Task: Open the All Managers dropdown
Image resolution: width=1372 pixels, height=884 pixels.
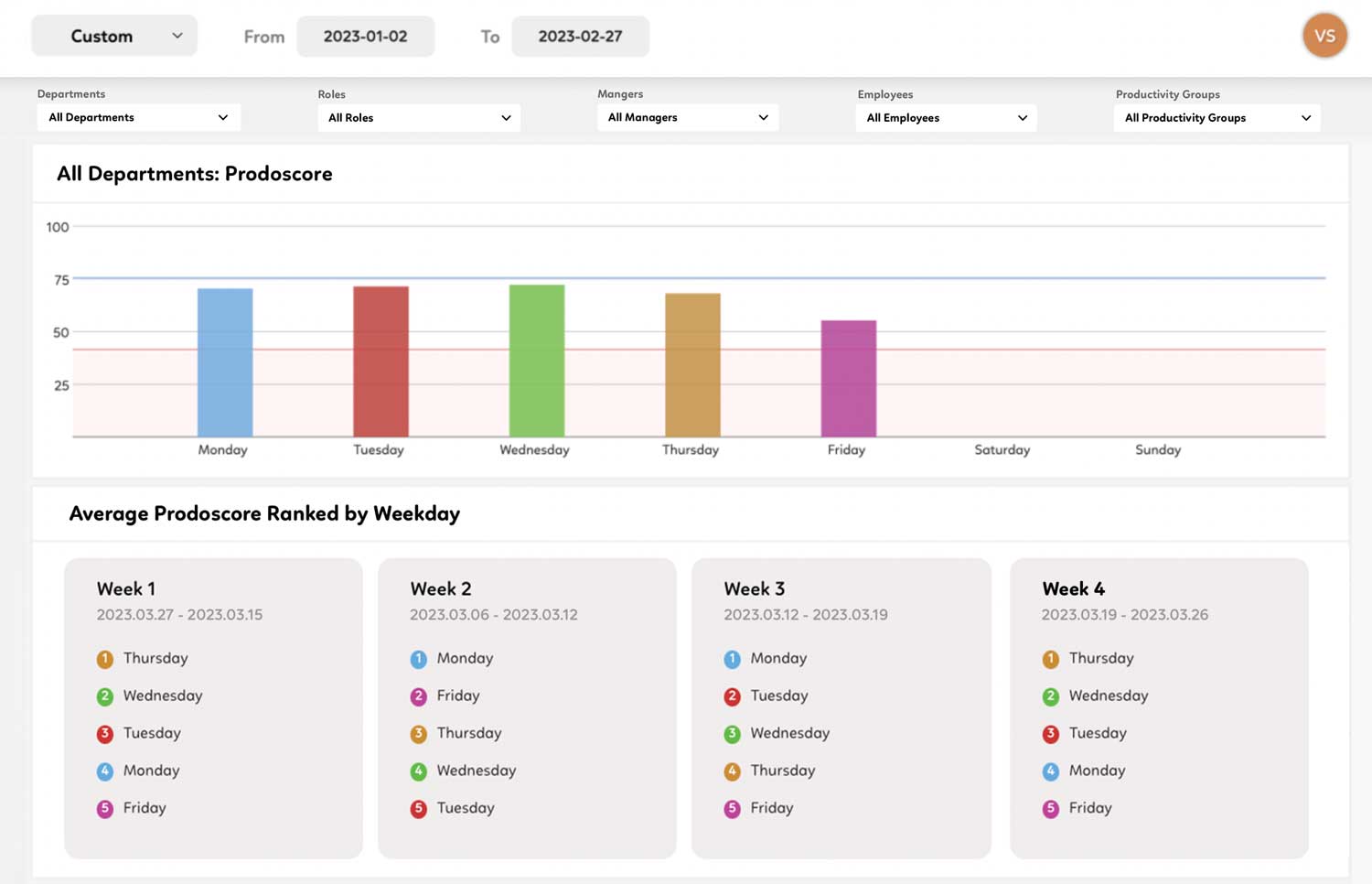Action: pyautogui.click(x=687, y=117)
